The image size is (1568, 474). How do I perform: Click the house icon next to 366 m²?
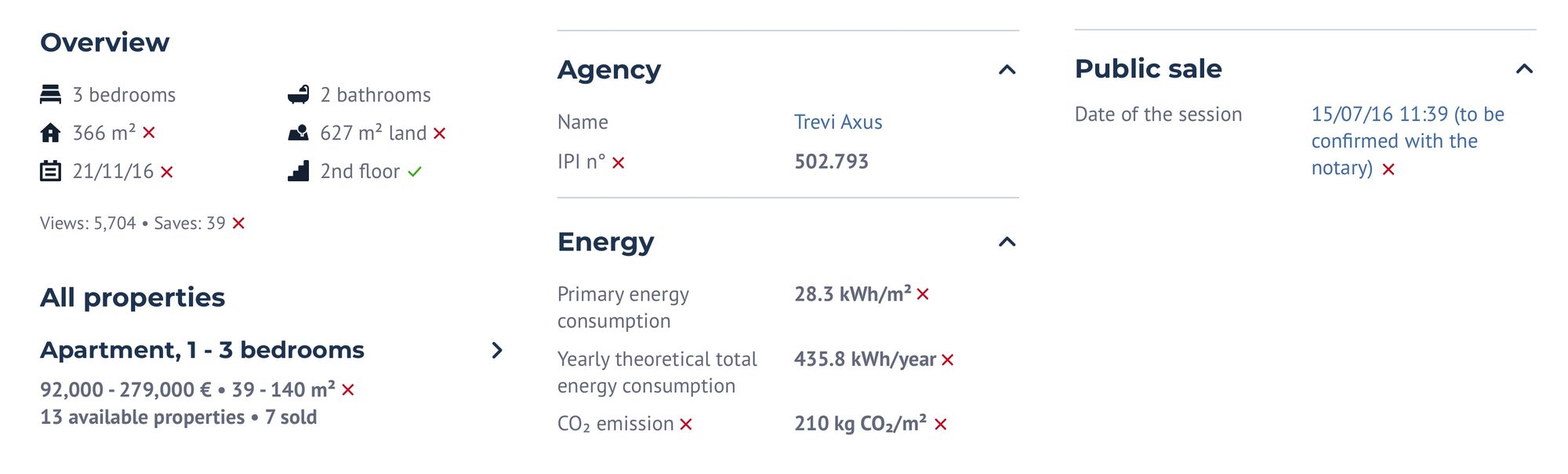pos(50,133)
